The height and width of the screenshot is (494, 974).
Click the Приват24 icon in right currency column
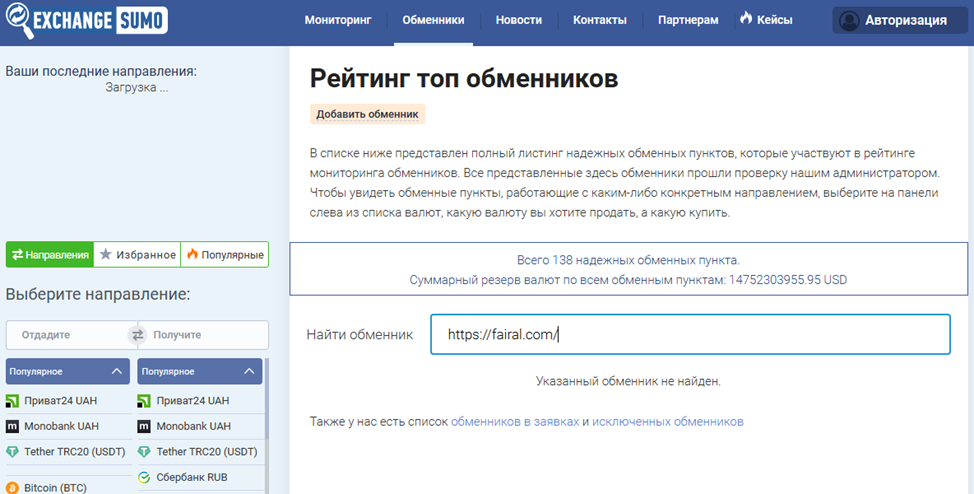[144, 401]
